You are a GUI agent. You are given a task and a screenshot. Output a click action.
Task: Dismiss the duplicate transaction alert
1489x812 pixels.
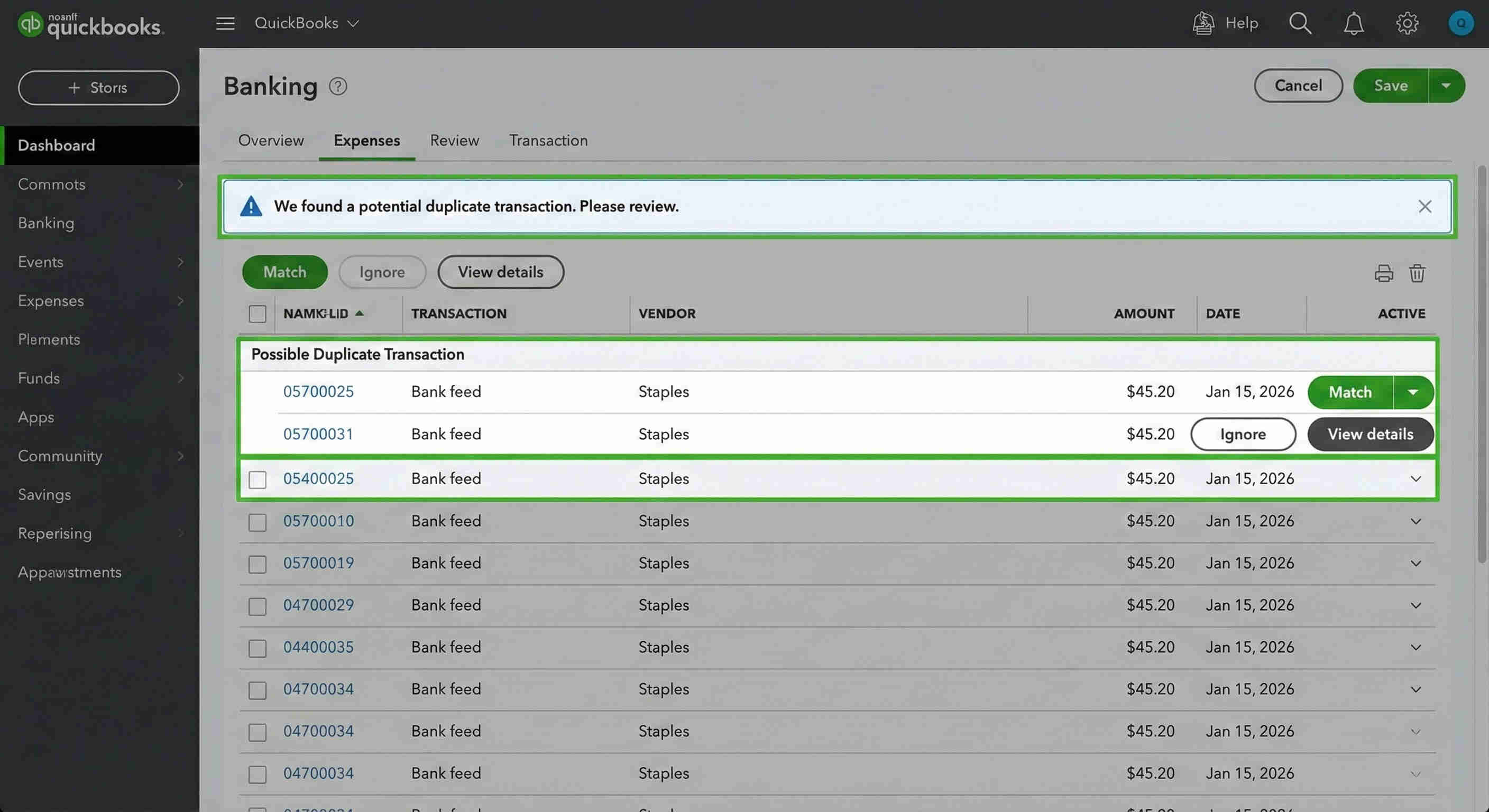click(1424, 206)
